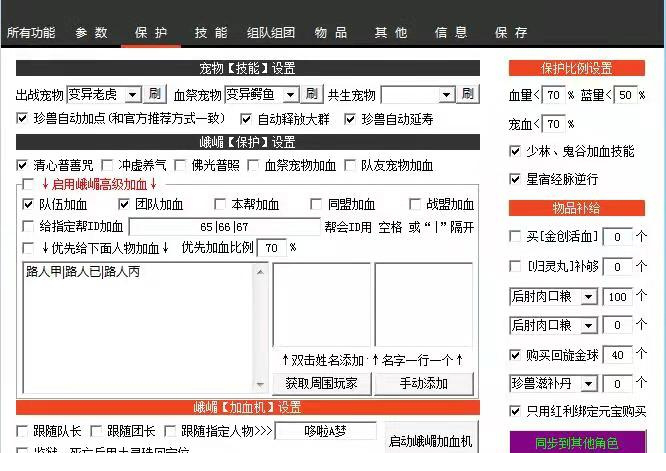Toggle 只用红利绑定元宝购买 checkbox

515,411
